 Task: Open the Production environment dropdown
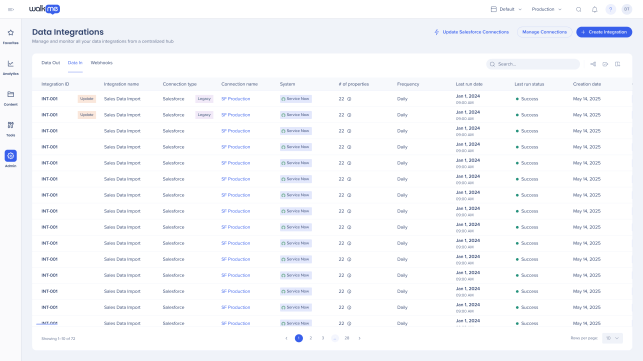tap(546, 9)
